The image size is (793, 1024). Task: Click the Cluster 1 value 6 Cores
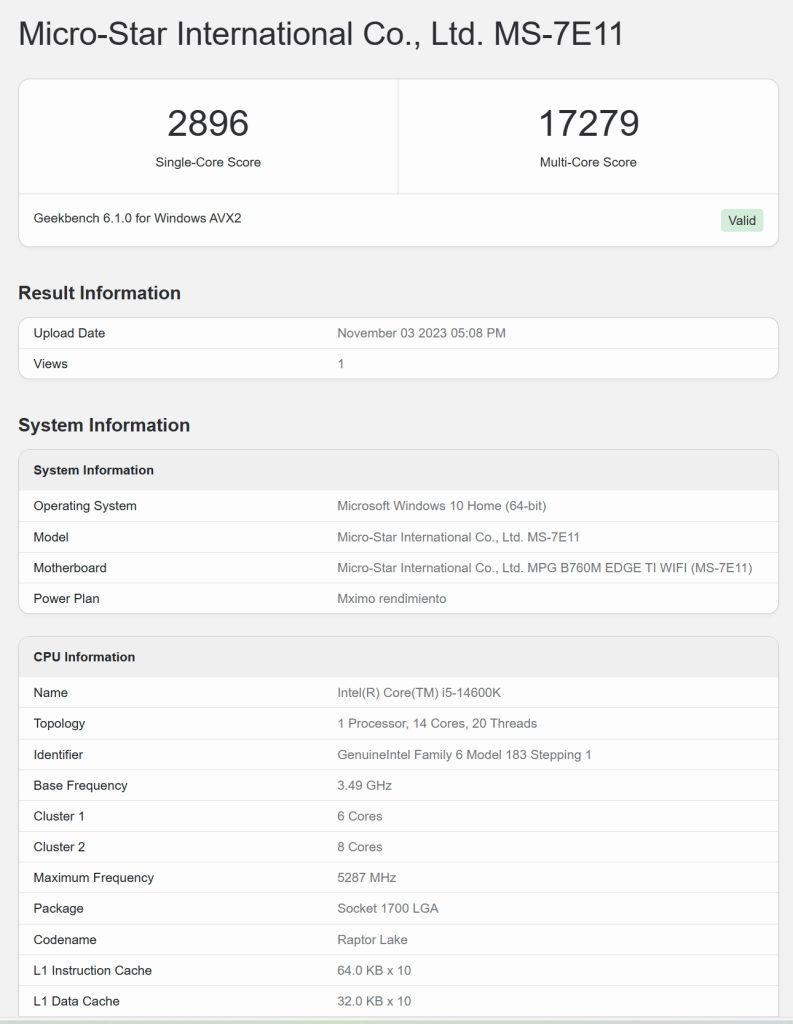[x=360, y=816]
